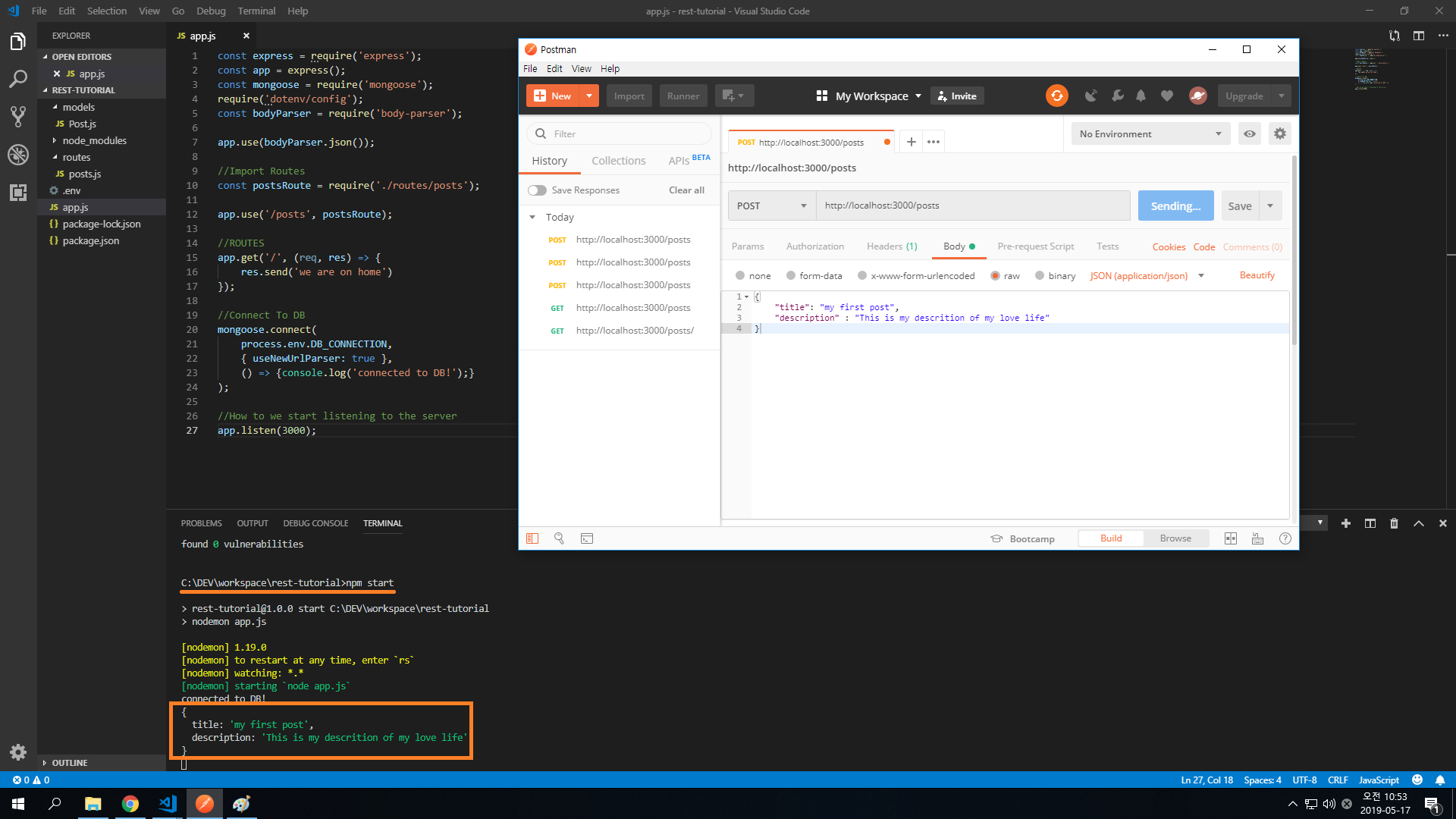Open the Extensions view icon
This screenshot has height=819, width=1456.
pyautogui.click(x=18, y=193)
